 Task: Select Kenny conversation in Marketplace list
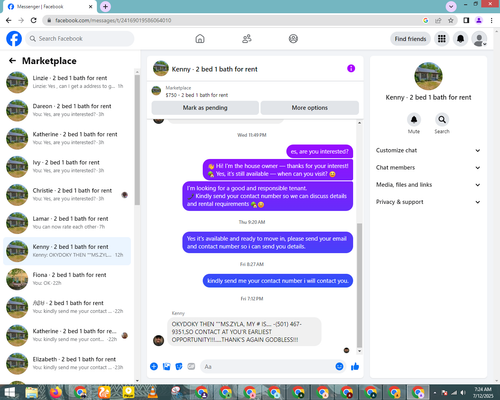point(67,251)
